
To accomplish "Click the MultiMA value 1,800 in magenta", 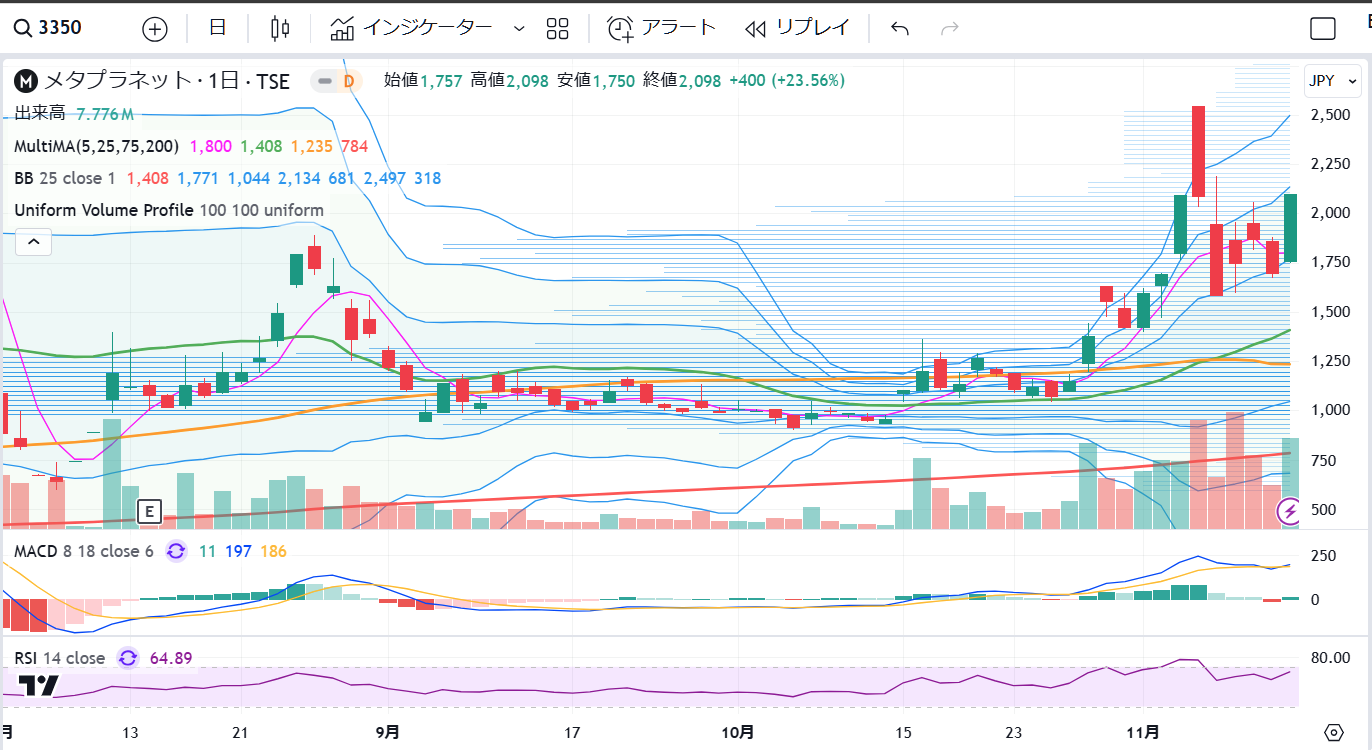I will coord(211,146).
